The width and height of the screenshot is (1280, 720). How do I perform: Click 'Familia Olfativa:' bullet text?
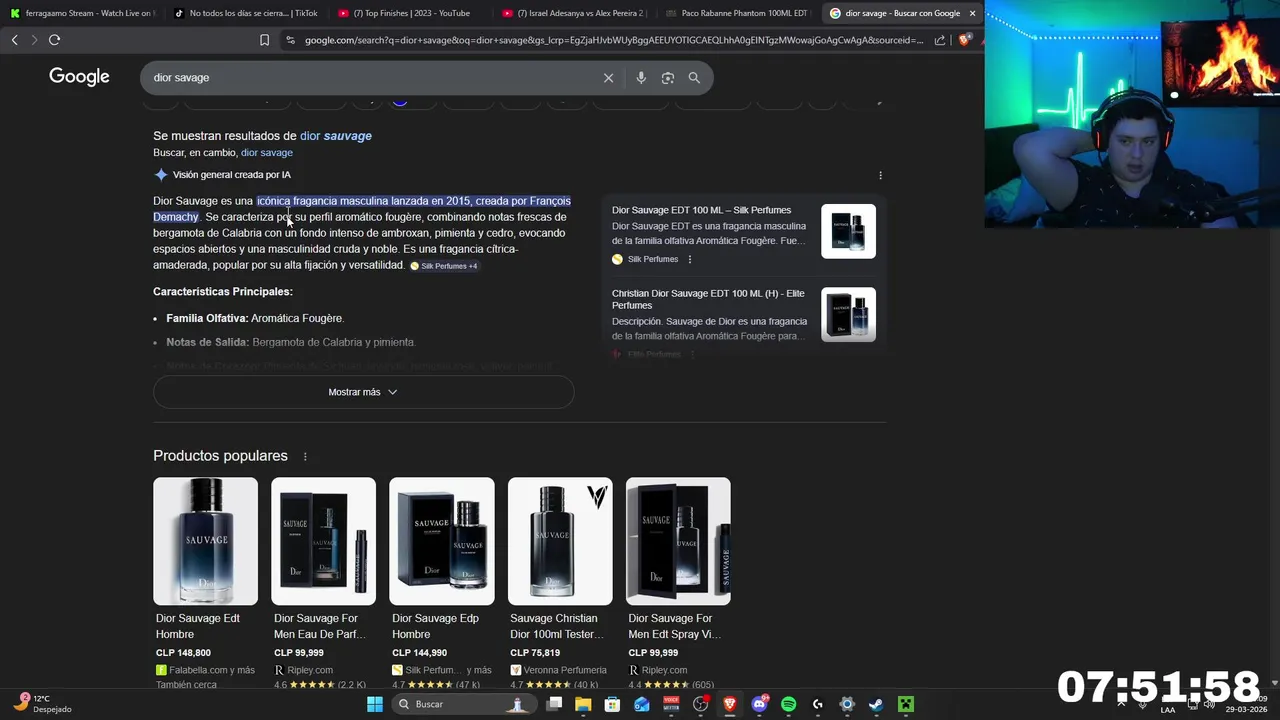pyautogui.click(x=207, y=318)
